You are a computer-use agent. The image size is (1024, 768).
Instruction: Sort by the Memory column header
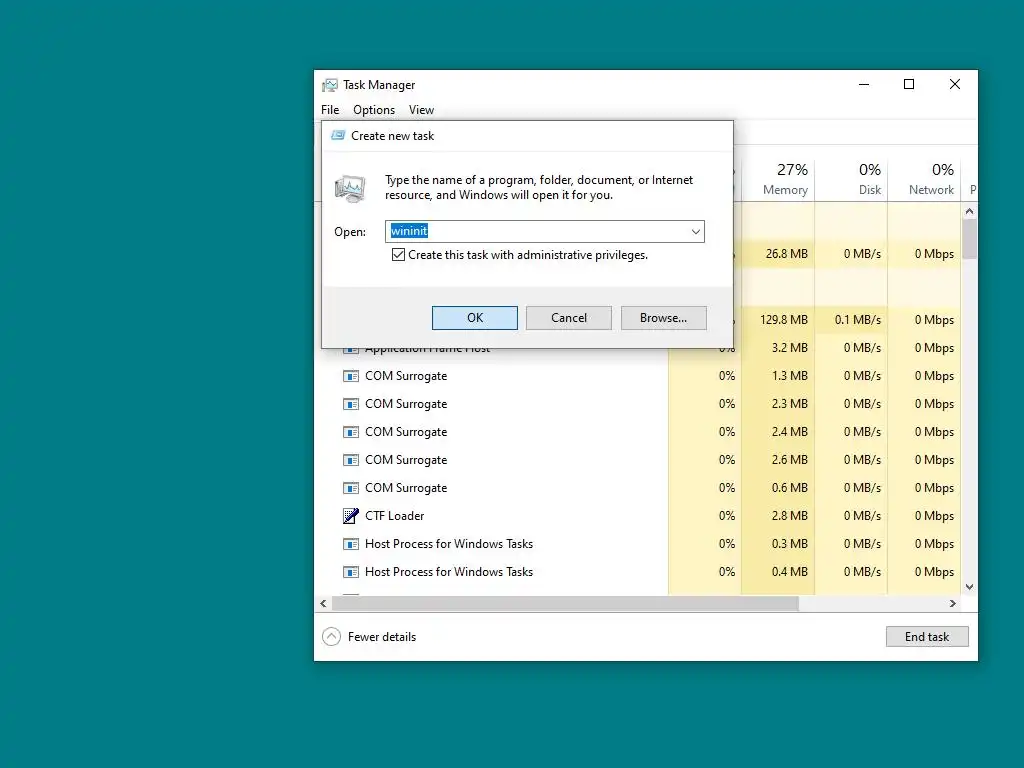tap(778, 179)
